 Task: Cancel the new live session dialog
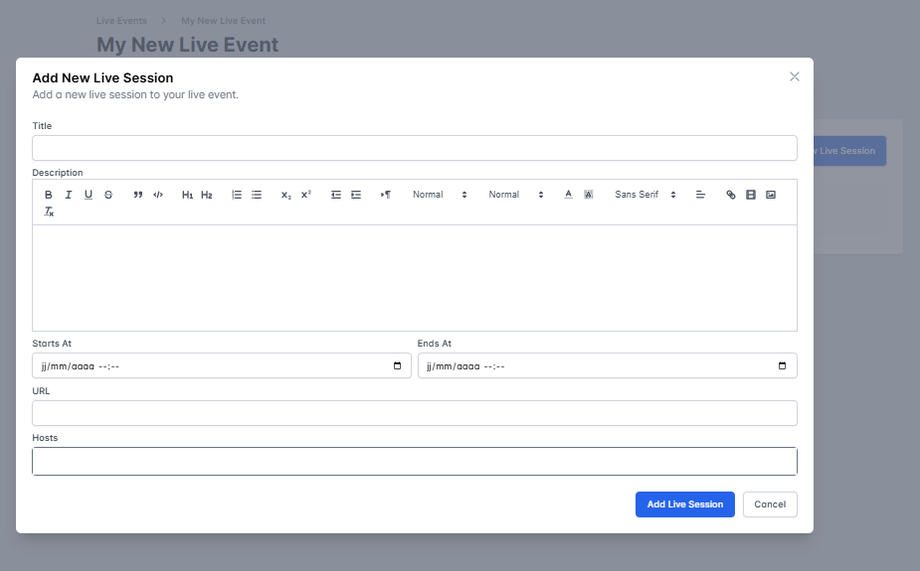click(x=770, y=504)
